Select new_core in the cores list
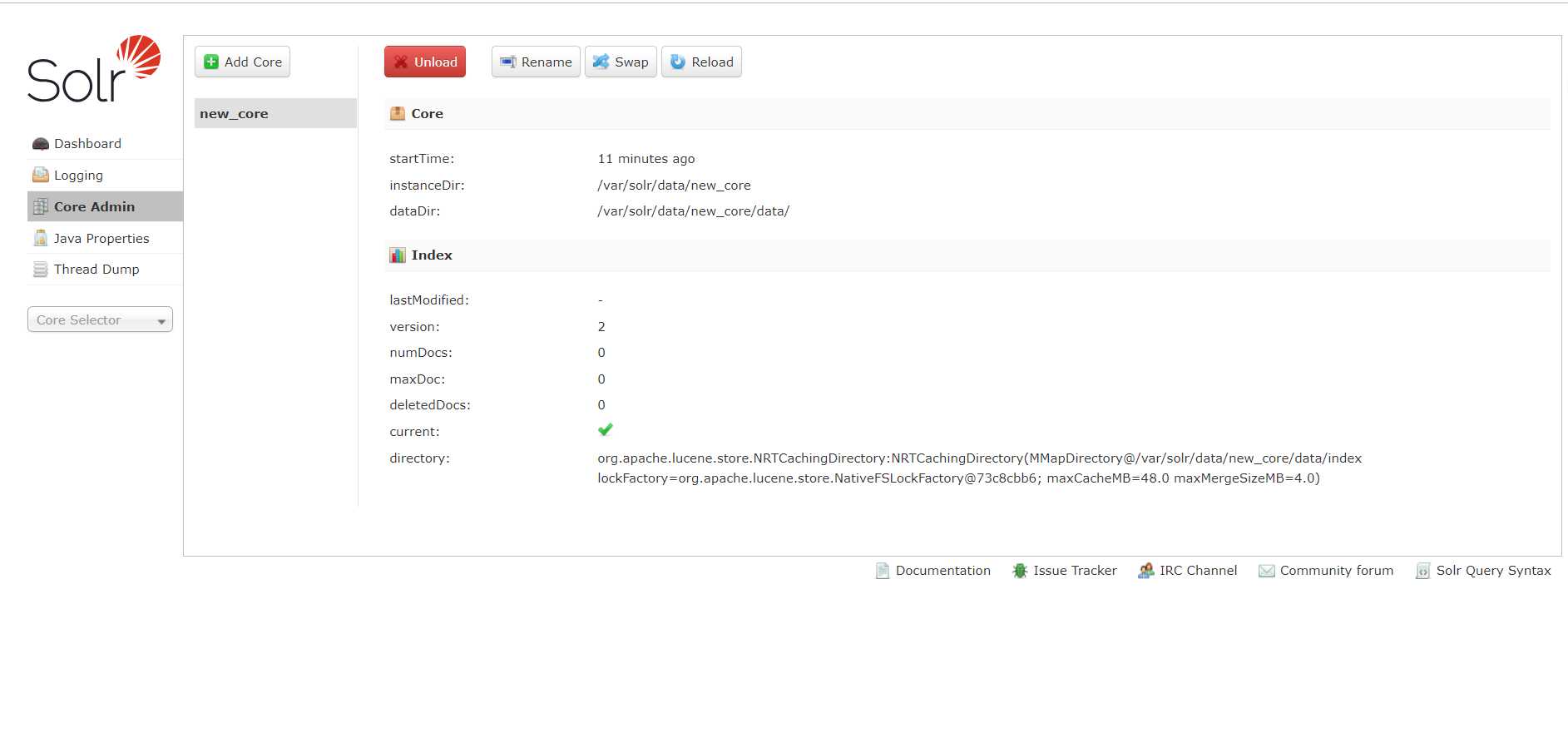This screenshot has height=733, width=1568. (x=275, y=113)
